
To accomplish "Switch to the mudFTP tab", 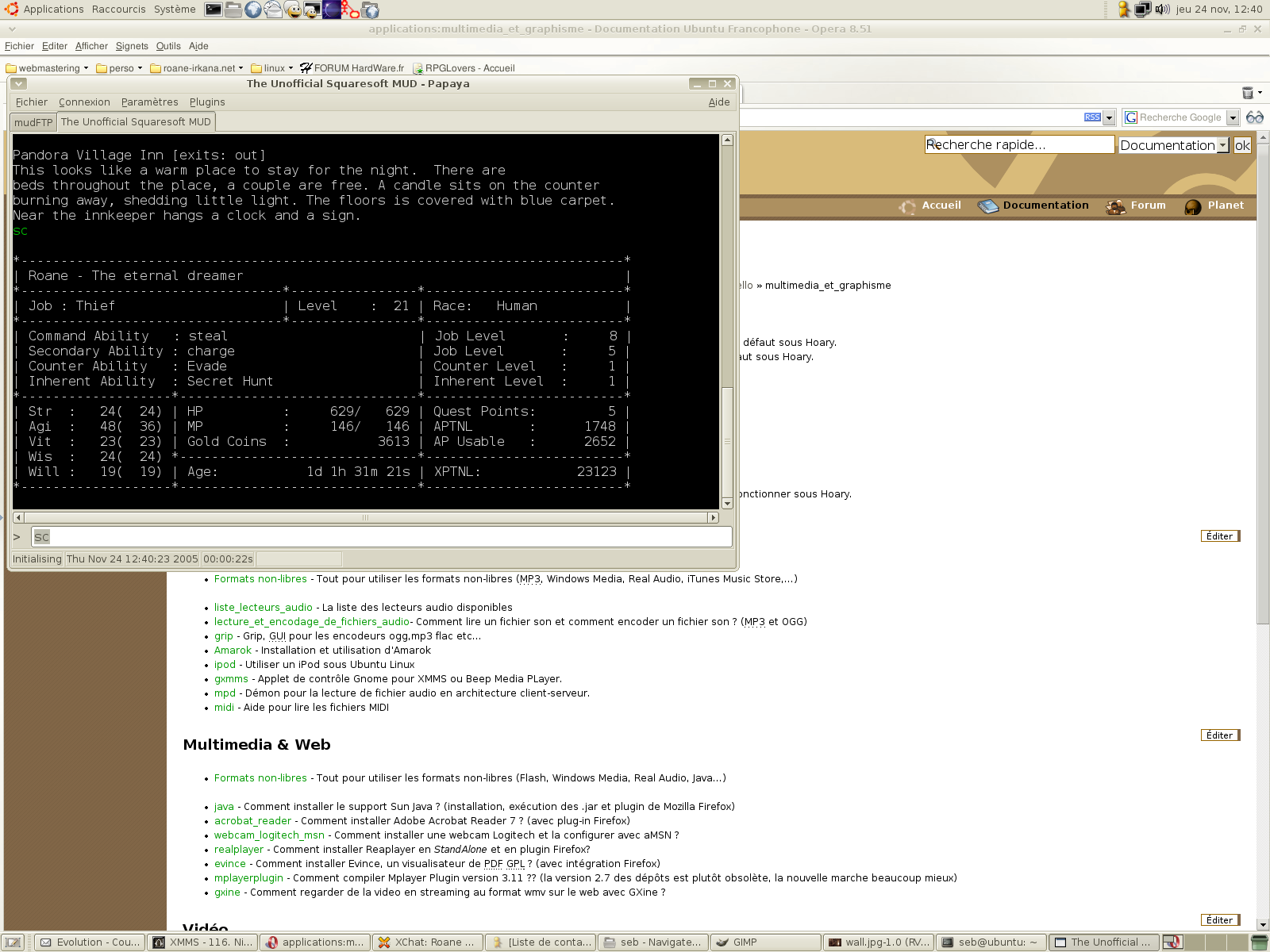I will click(x=33, y=122).
